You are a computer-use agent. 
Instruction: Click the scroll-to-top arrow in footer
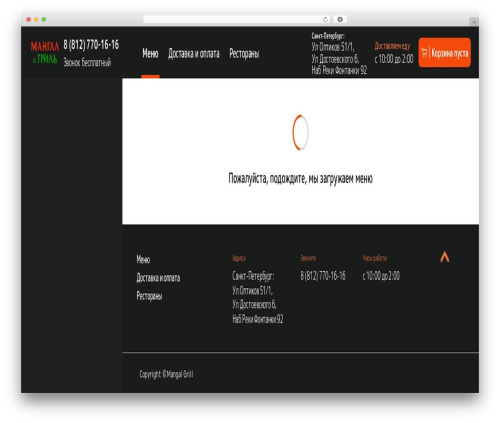click(x=445, y=257)
